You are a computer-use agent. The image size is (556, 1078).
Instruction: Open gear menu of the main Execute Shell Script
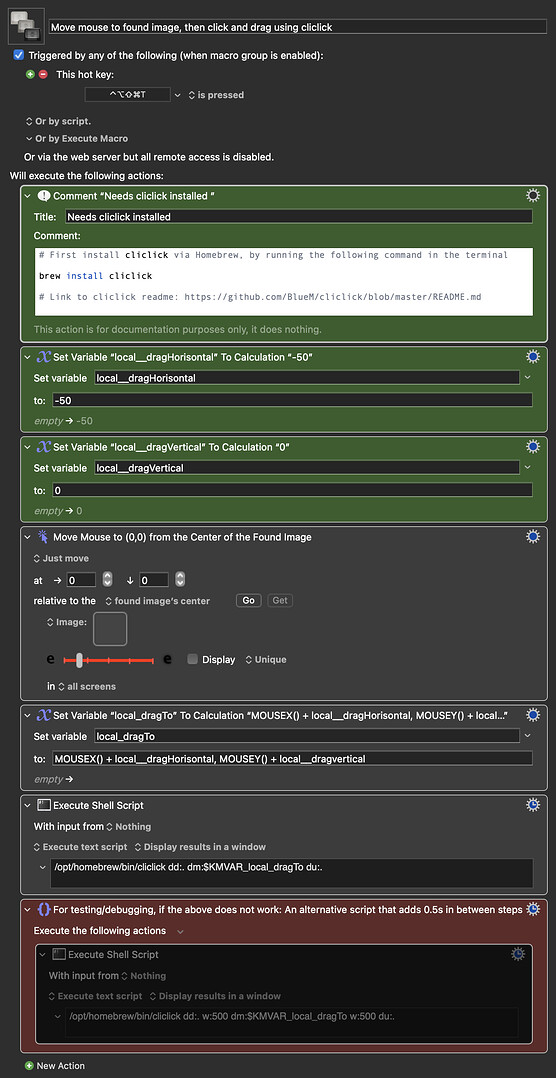pyautogui.click(x=533, y=805)
